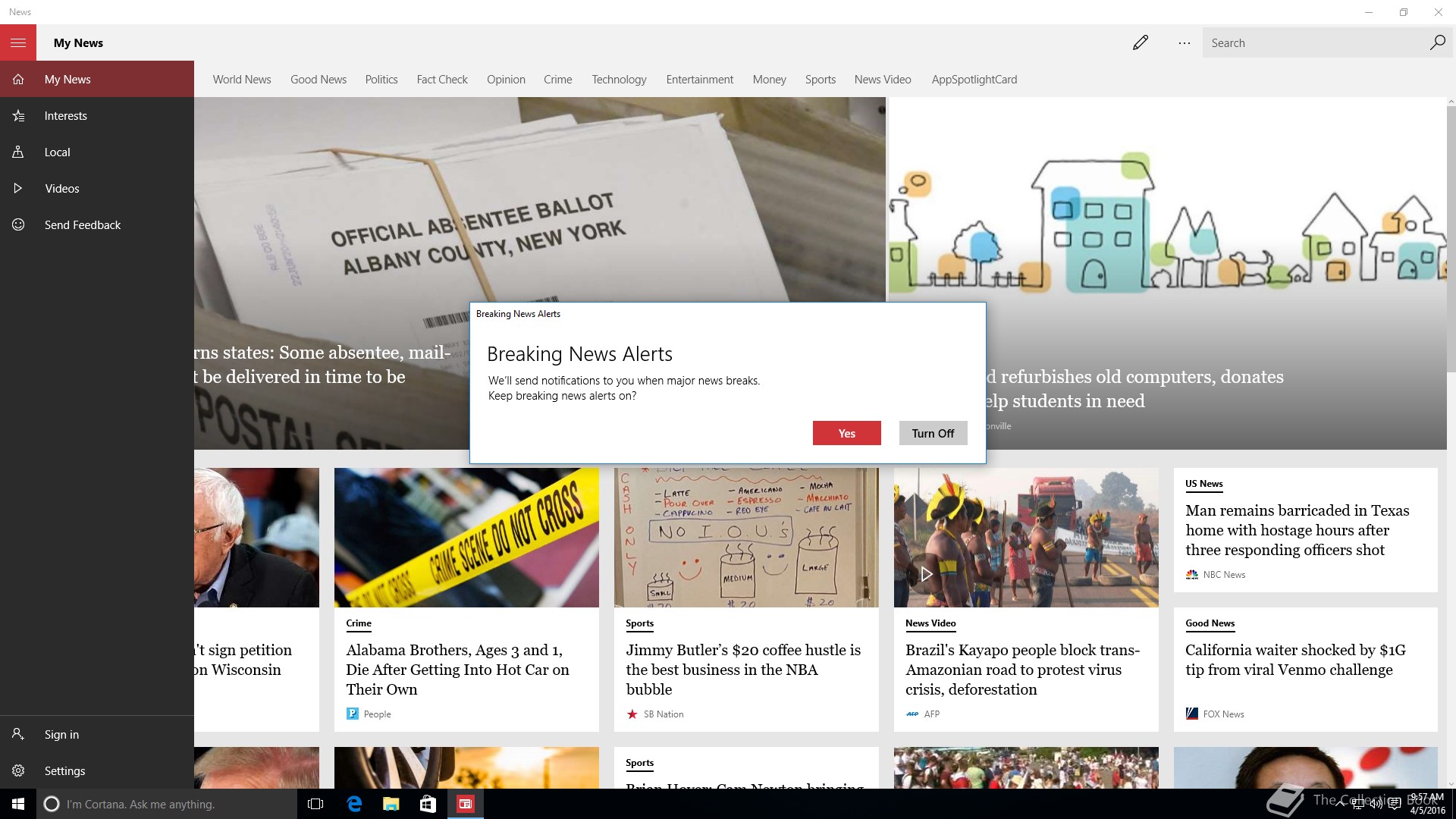Click the home icon beside My News
Viewport: 1456px width, 819px height.
click(18, 79)
